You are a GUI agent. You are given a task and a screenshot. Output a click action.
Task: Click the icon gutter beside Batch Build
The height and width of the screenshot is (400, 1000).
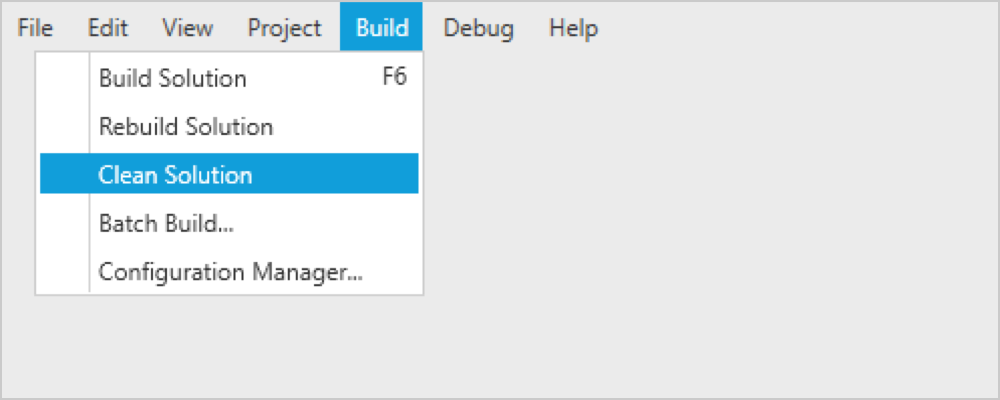pyautogui.click(x=63, y=223)
